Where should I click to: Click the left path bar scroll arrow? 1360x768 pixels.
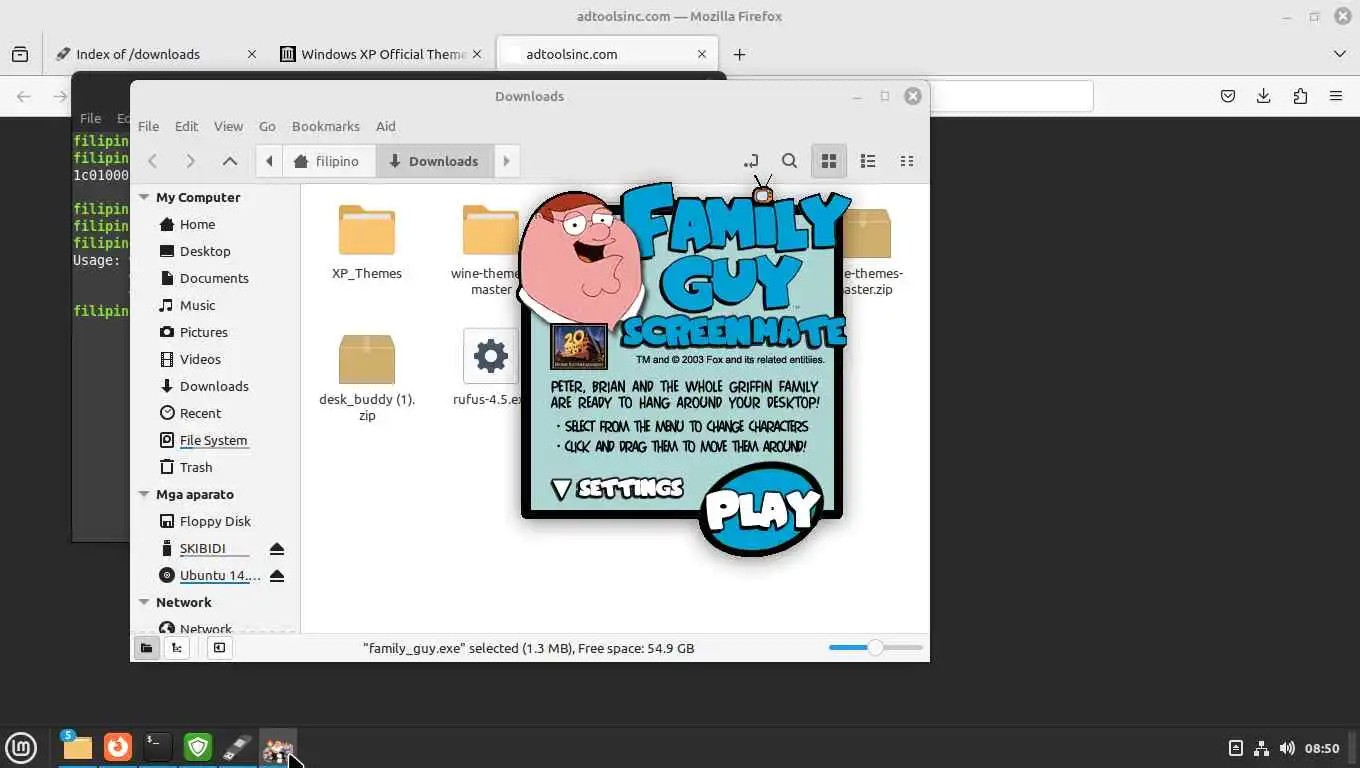269,161
